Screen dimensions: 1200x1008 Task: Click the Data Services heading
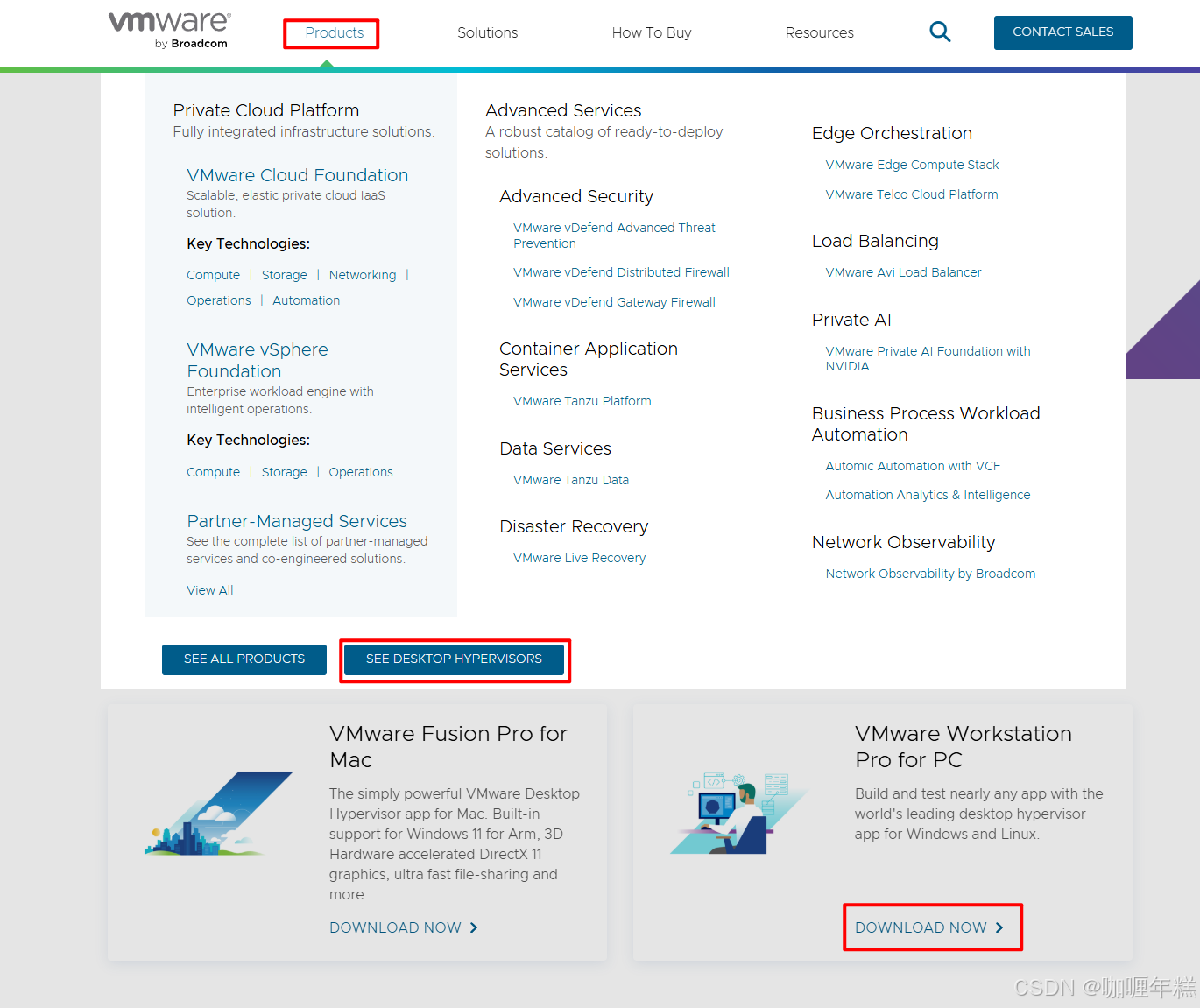coord(555,448)
